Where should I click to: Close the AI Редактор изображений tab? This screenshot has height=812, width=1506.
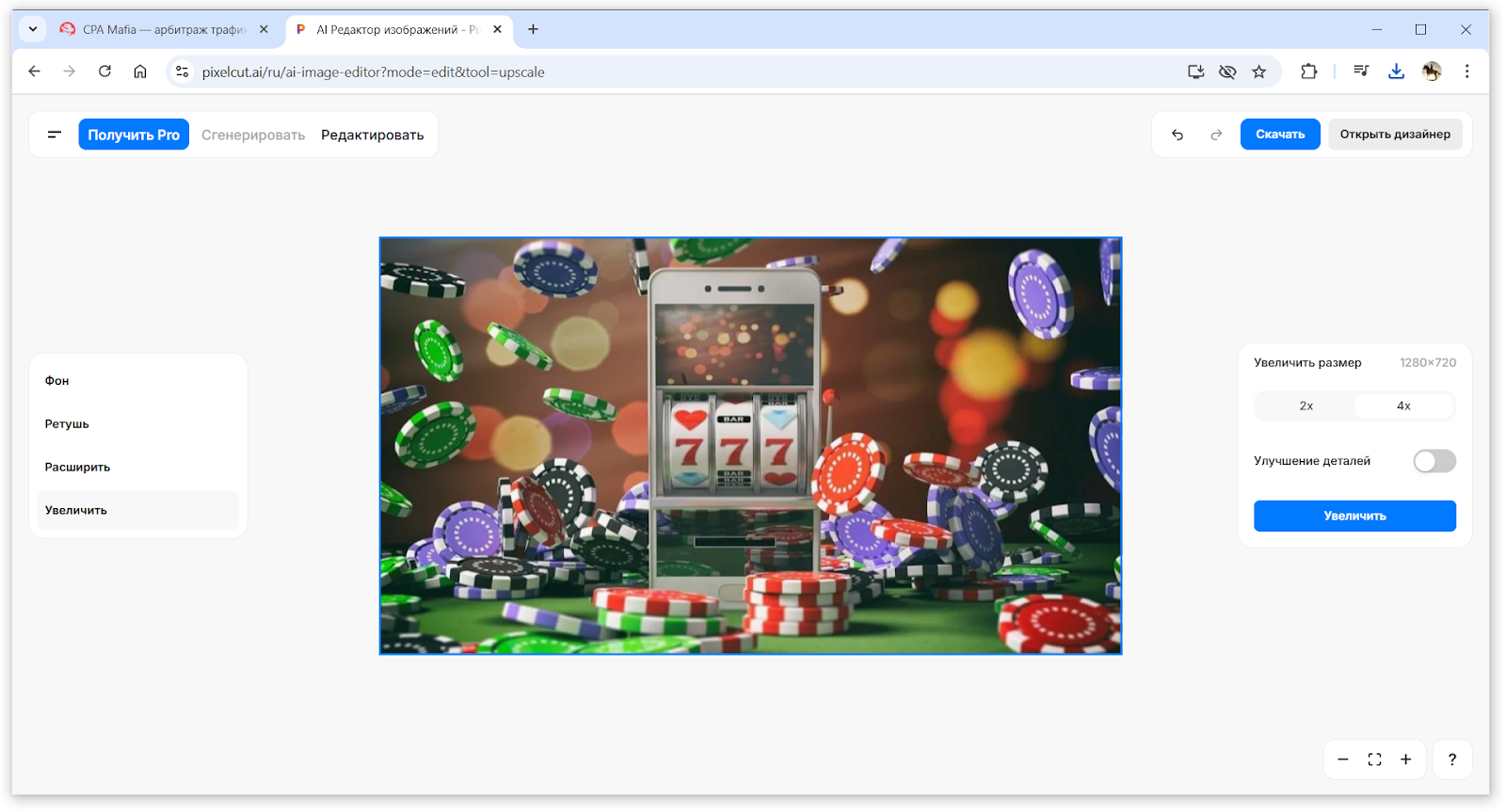497,29
